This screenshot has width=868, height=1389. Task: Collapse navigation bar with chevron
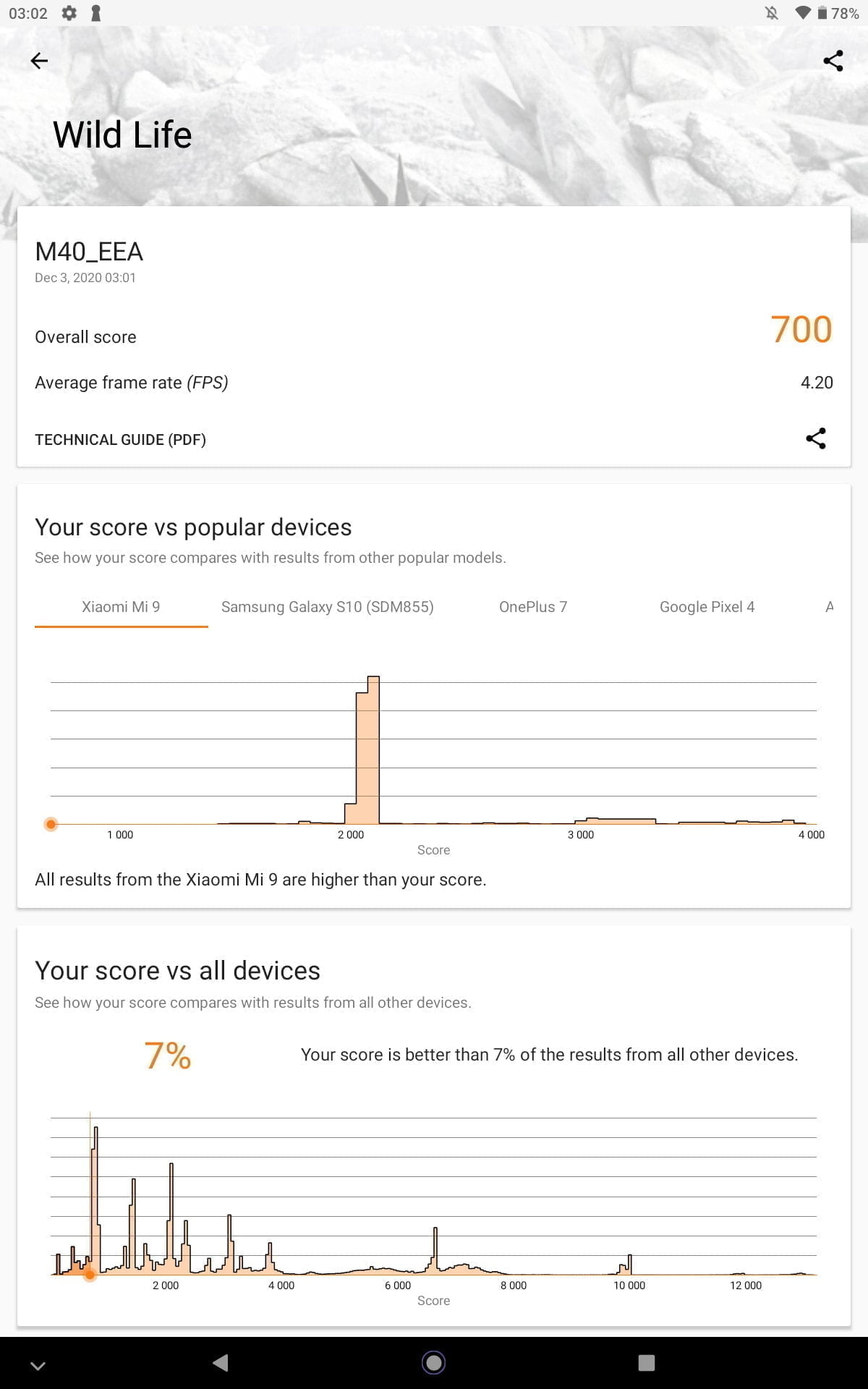[x=38, y=1365]
